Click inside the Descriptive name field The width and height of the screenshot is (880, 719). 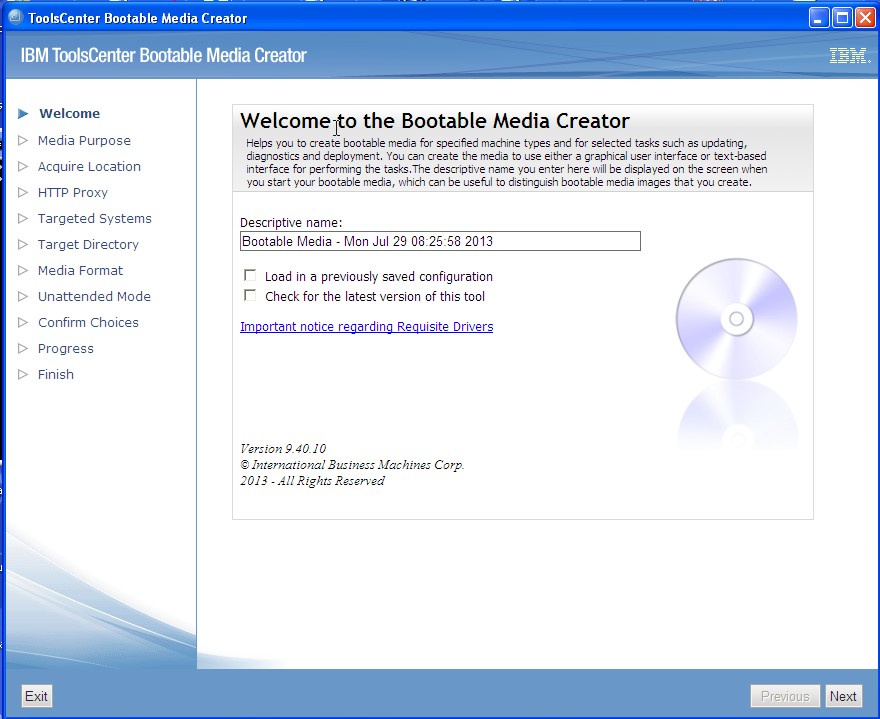click(438, 241)
